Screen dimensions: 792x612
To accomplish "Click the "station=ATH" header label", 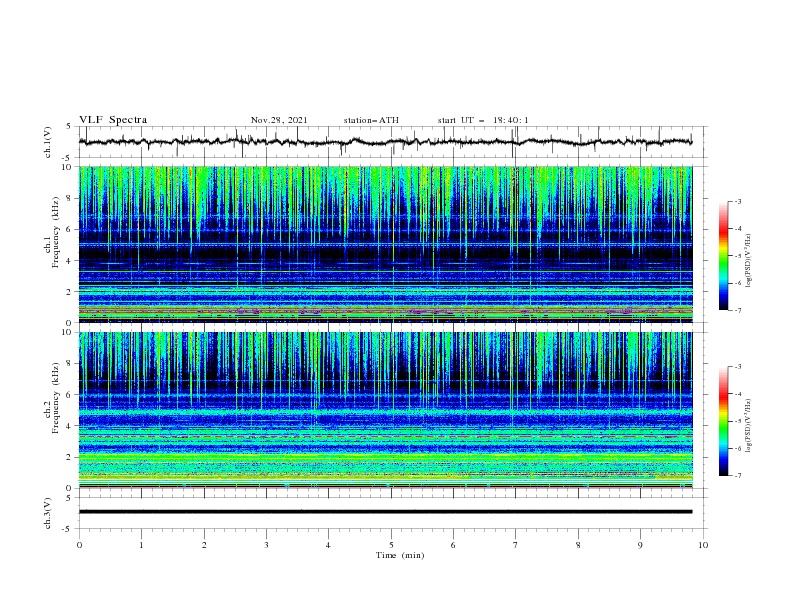I will point(371,120).
